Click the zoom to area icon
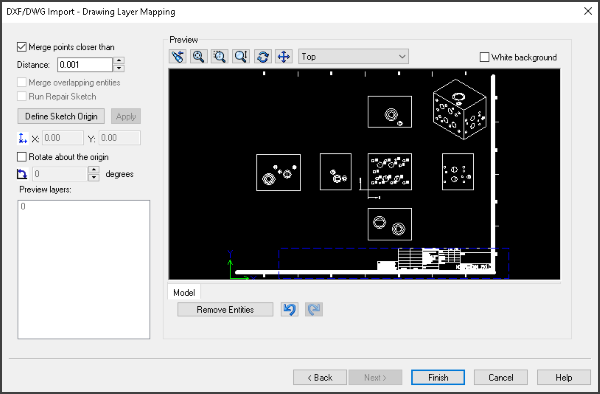This screenshot has width=600, height=394. pyautogui.click(x=220, y=57)
